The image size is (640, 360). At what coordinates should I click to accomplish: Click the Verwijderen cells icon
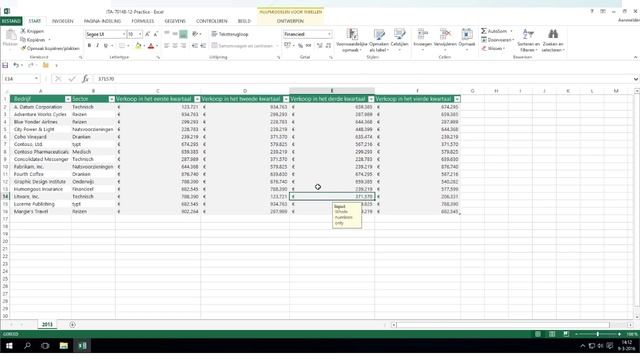pos(445,34)
